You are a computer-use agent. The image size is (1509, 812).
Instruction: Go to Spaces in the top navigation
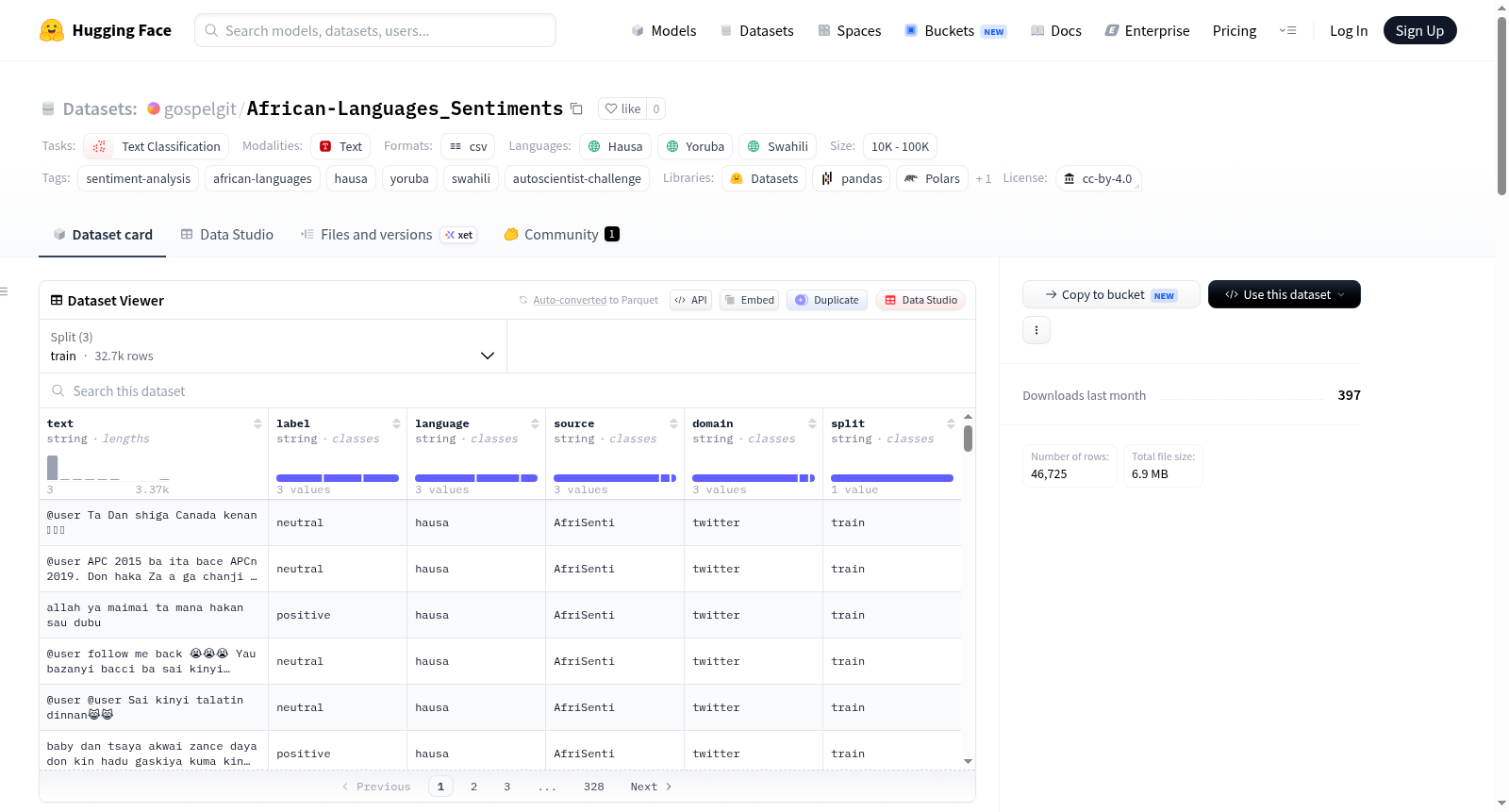849,30
